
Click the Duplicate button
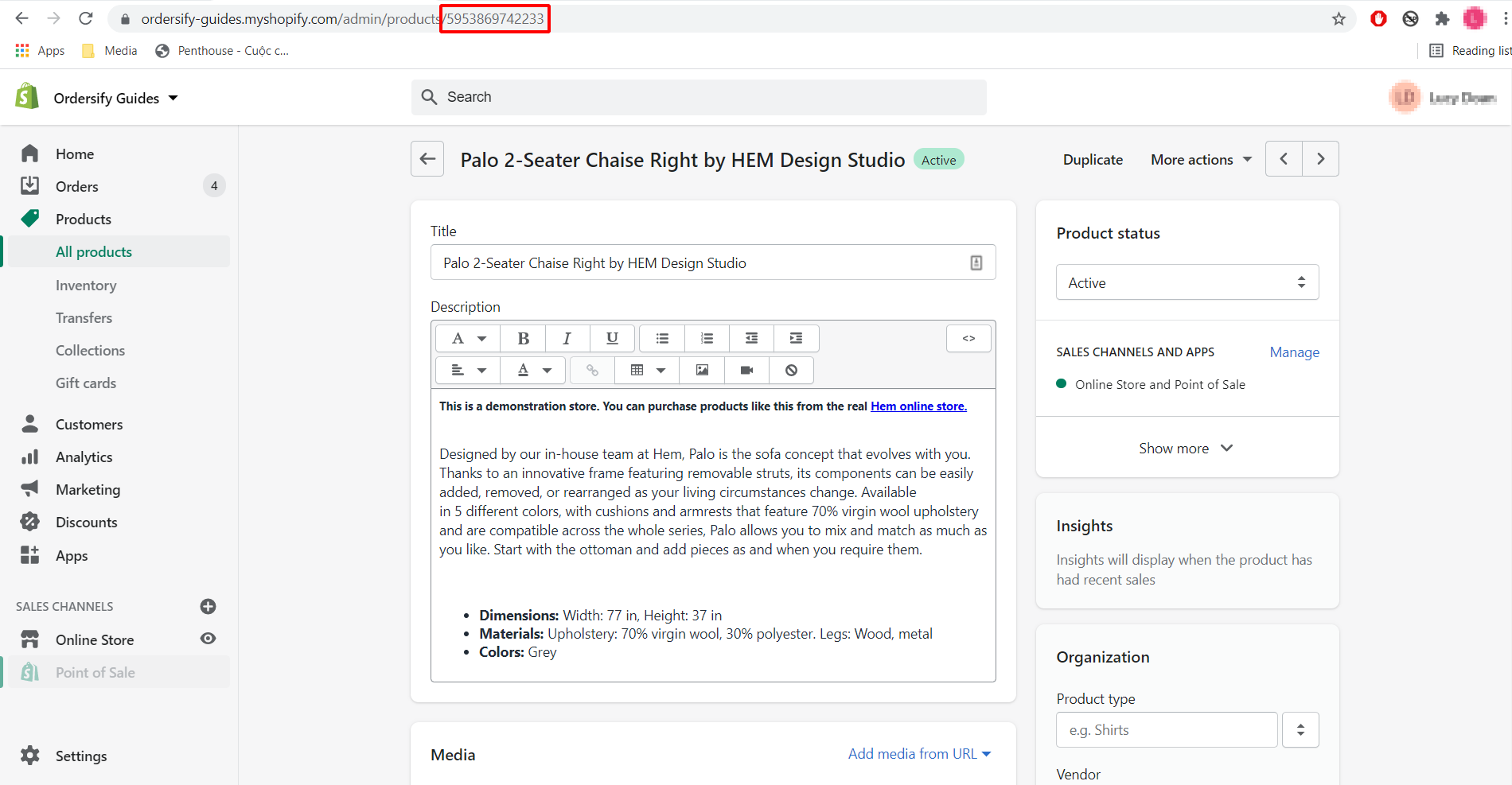click(1093, 160)
